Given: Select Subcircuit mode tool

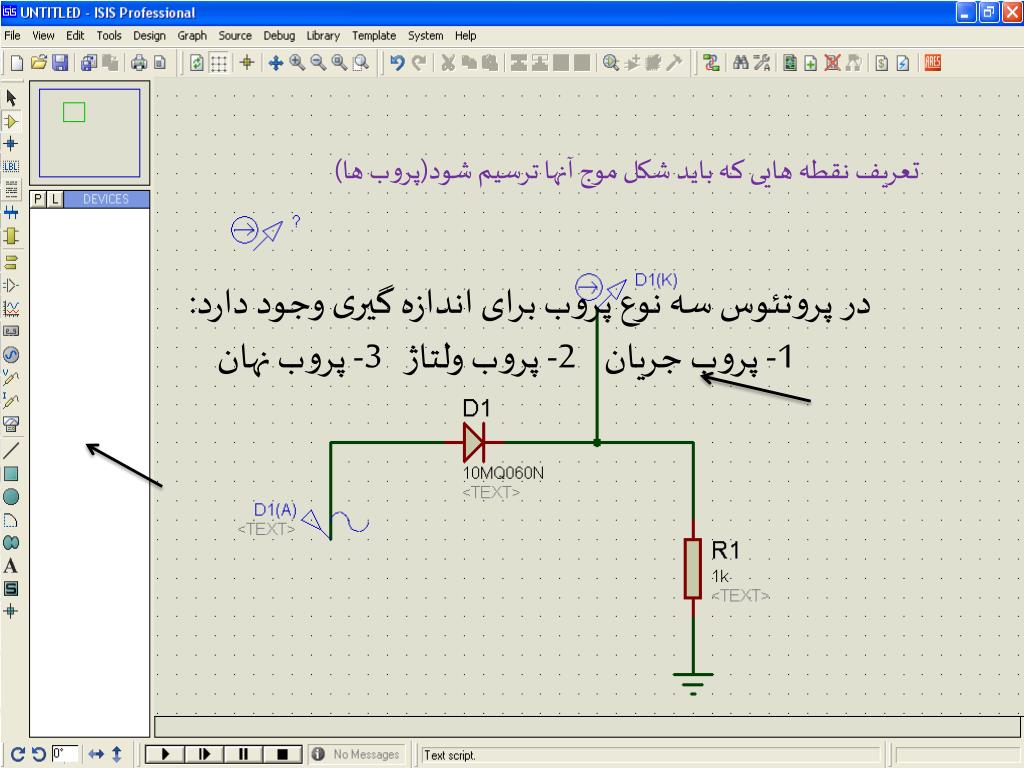Looking at the screenshot, I should [x=11, y=236].
